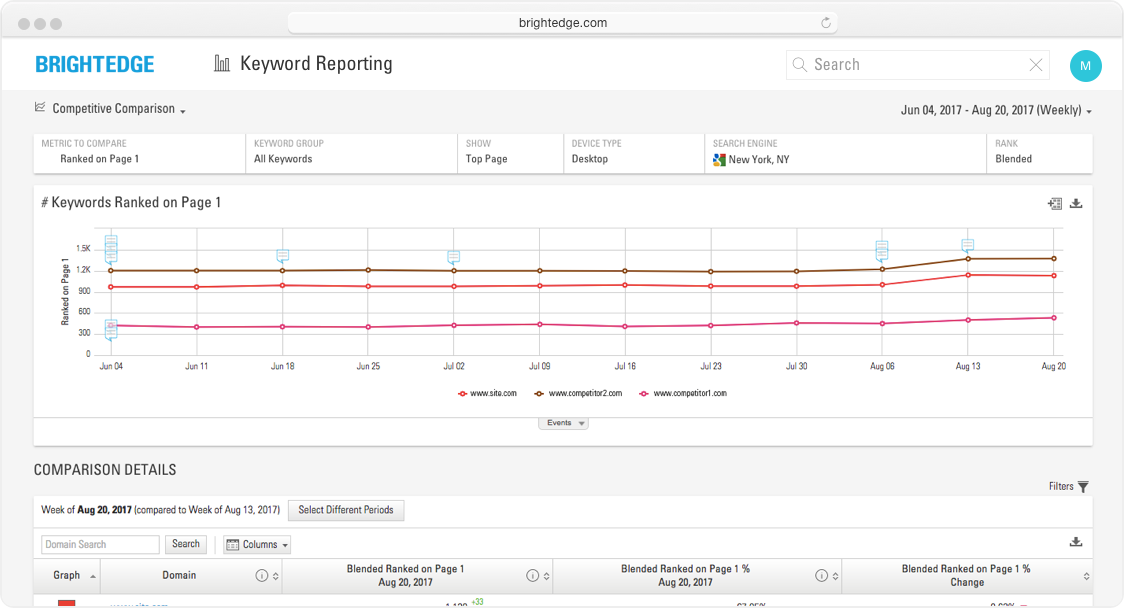Open the date range weekly dropdown
The width and height of the screenshot is (1124, 608).
click(x=995, y=111)
